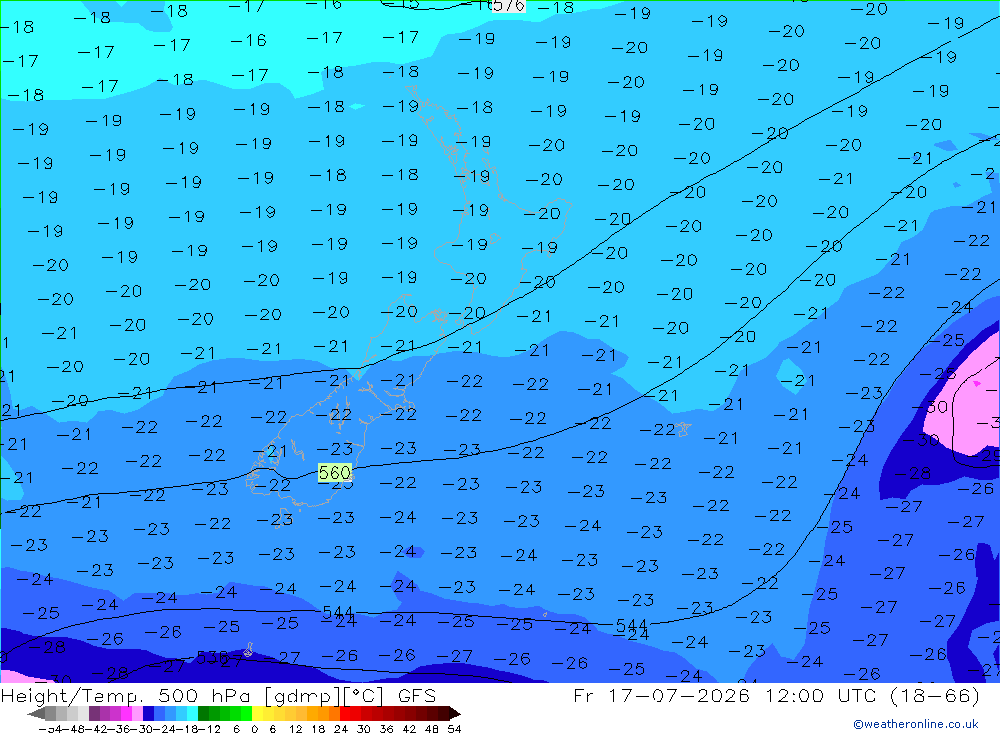The image size is (1000, 733).
Task: Click the 536 contour label near bottom left
Action: (212, 658)
